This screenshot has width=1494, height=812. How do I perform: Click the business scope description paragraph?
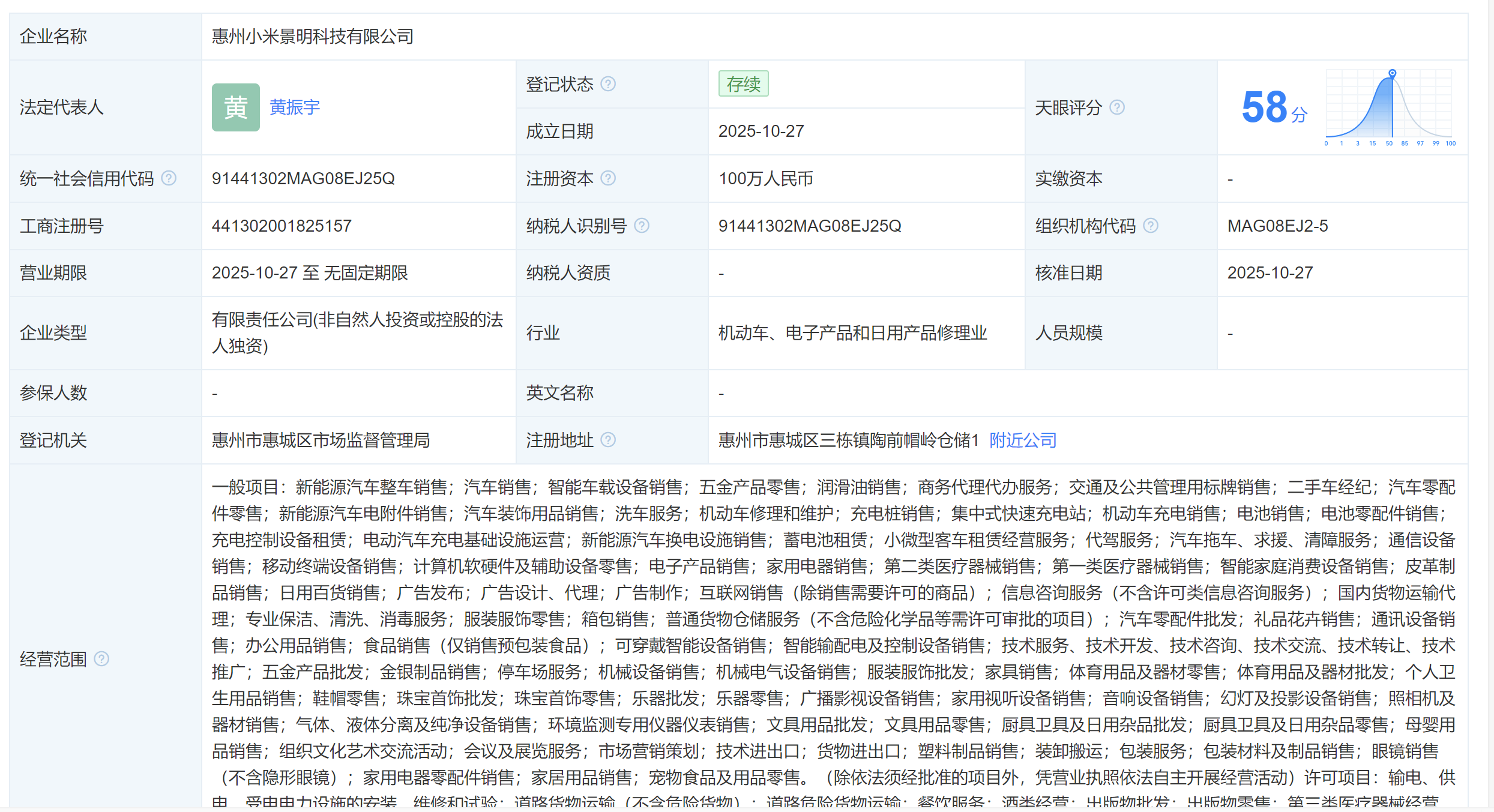[x=834, y=643]
